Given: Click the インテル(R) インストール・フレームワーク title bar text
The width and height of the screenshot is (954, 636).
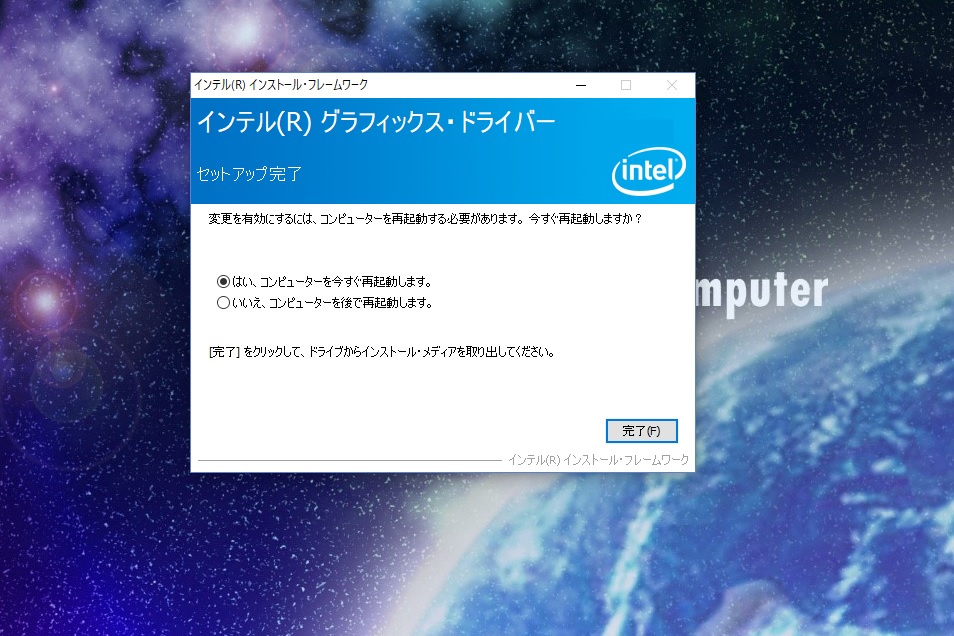Looking at the screenshot, I should coord(281,85).
